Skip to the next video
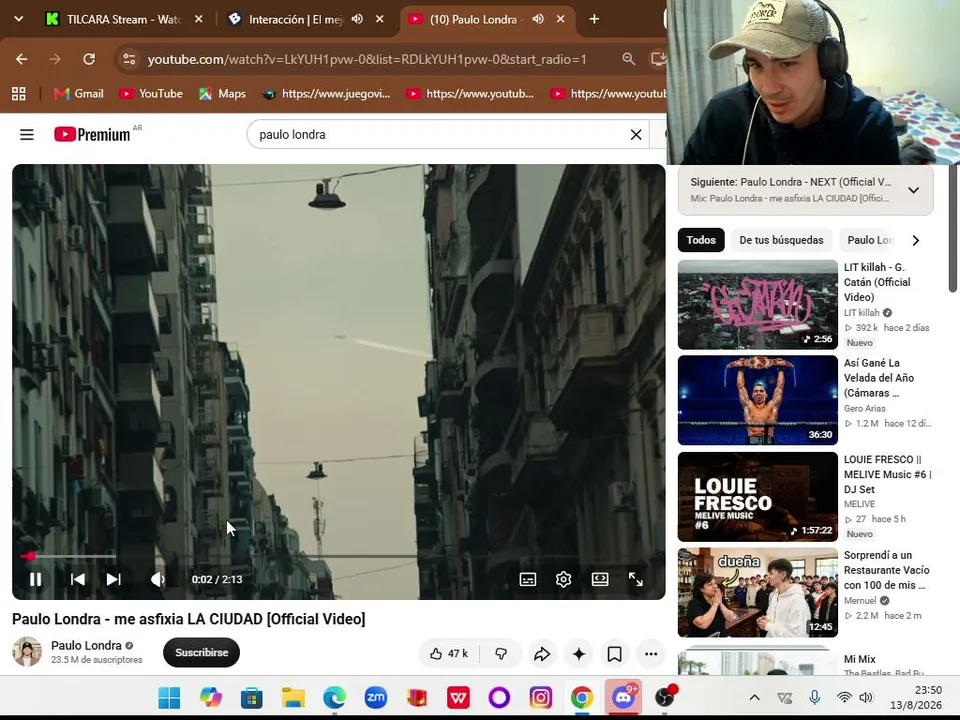Screen dimensions: 960x720 tap(114, 579)
